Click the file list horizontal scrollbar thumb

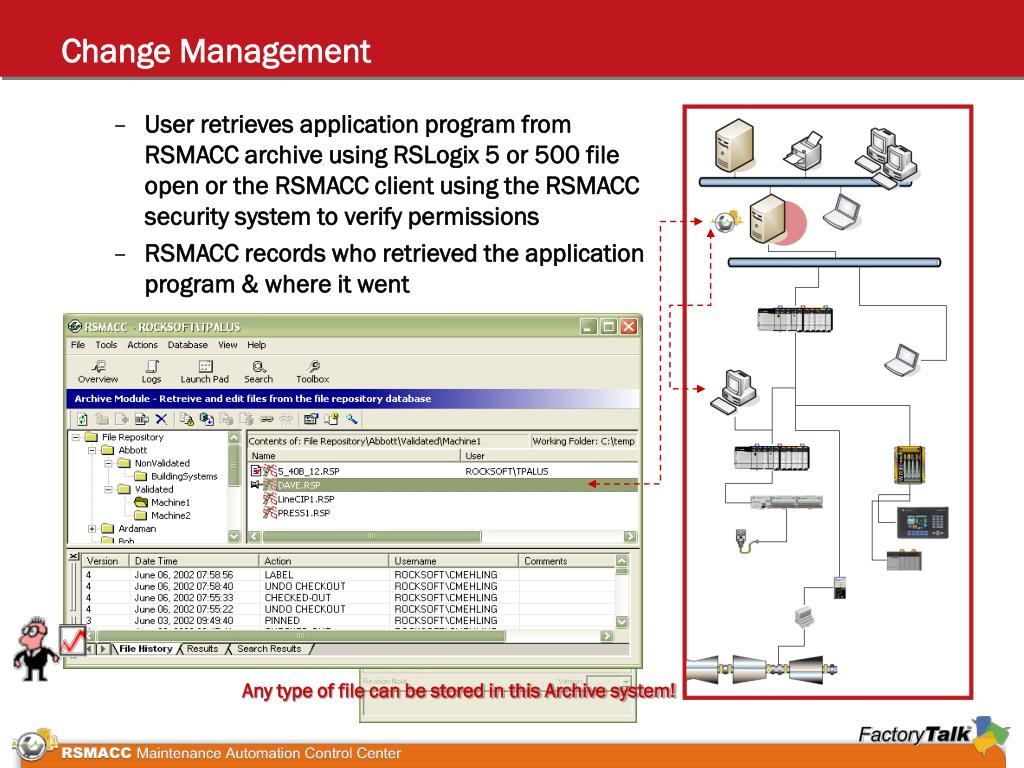(x=371, y=537)
